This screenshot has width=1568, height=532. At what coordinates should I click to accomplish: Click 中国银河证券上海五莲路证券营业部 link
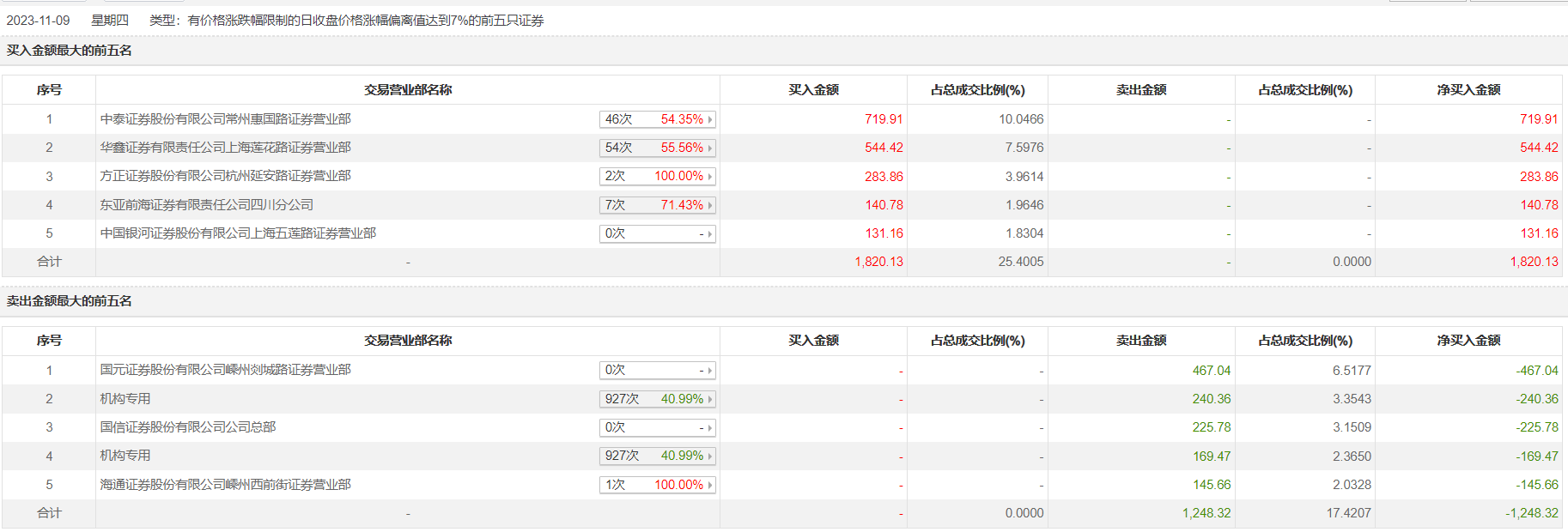(238, 233)
